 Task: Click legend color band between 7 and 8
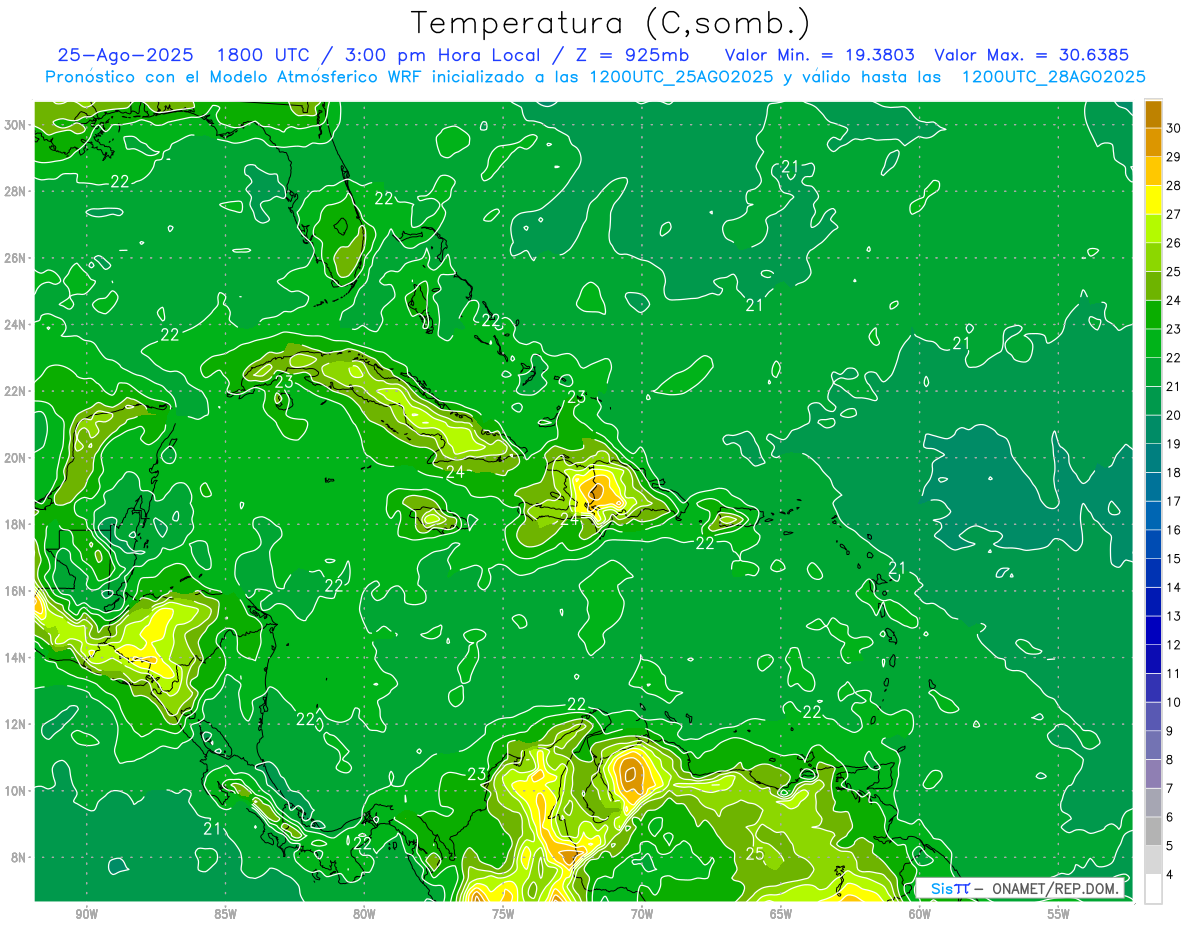[x=1153, y=774]
